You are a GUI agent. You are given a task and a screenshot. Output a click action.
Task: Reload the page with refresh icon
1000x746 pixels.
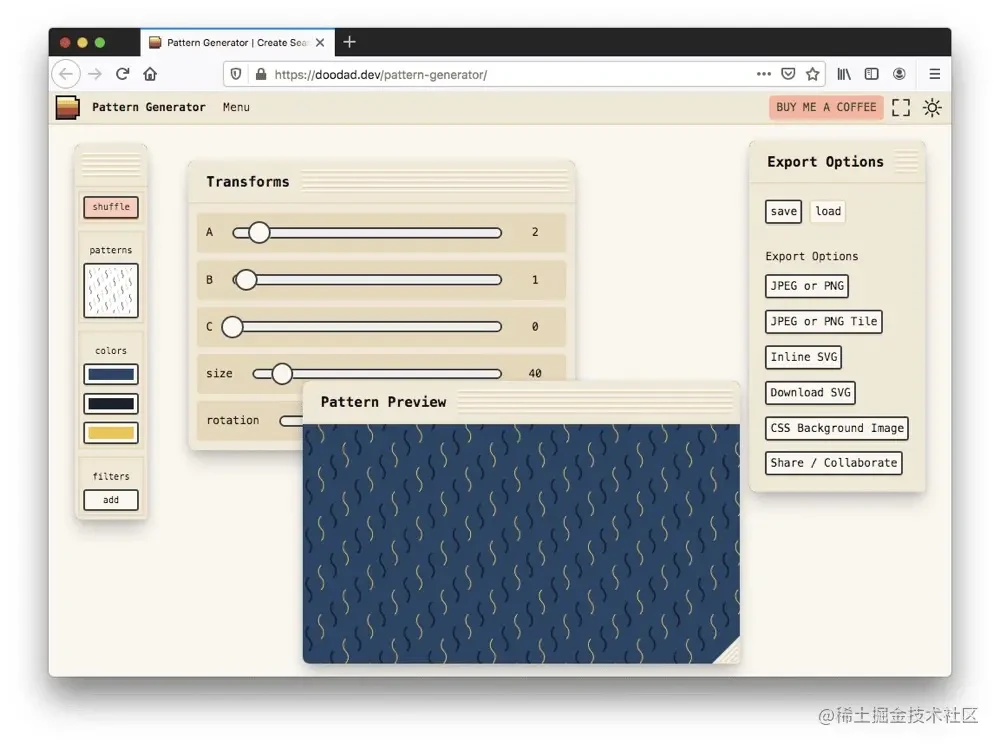tap(122, 74)
